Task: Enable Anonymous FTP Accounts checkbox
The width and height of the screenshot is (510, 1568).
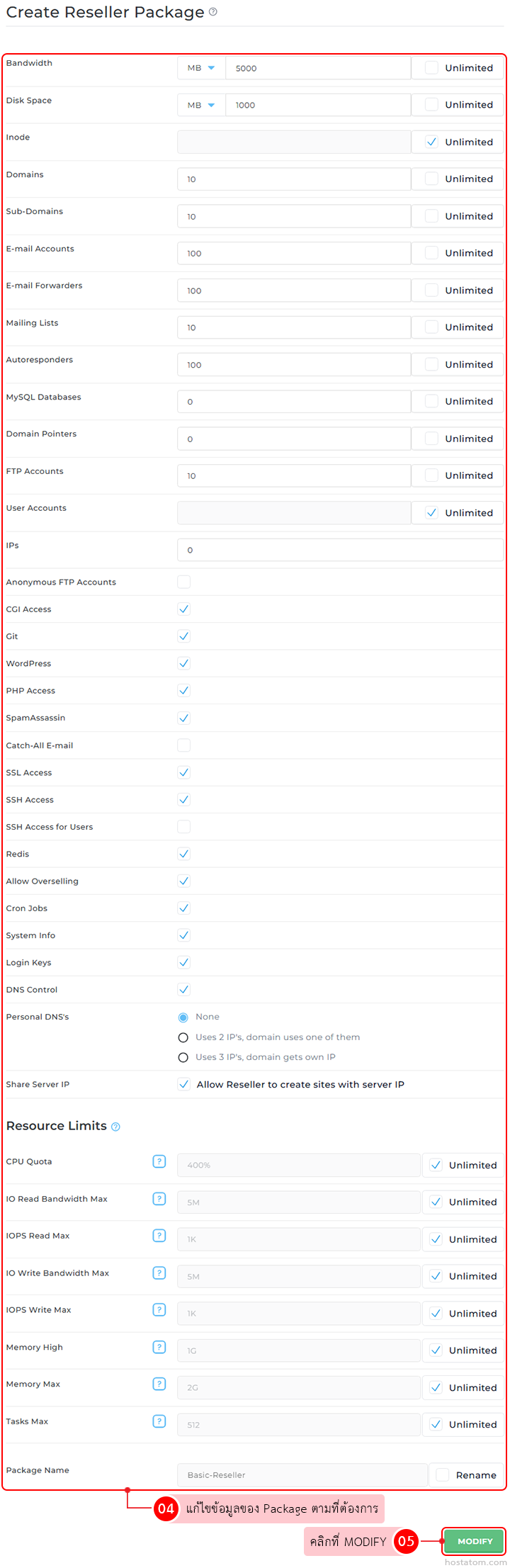Action: click(x=184, y=582)
